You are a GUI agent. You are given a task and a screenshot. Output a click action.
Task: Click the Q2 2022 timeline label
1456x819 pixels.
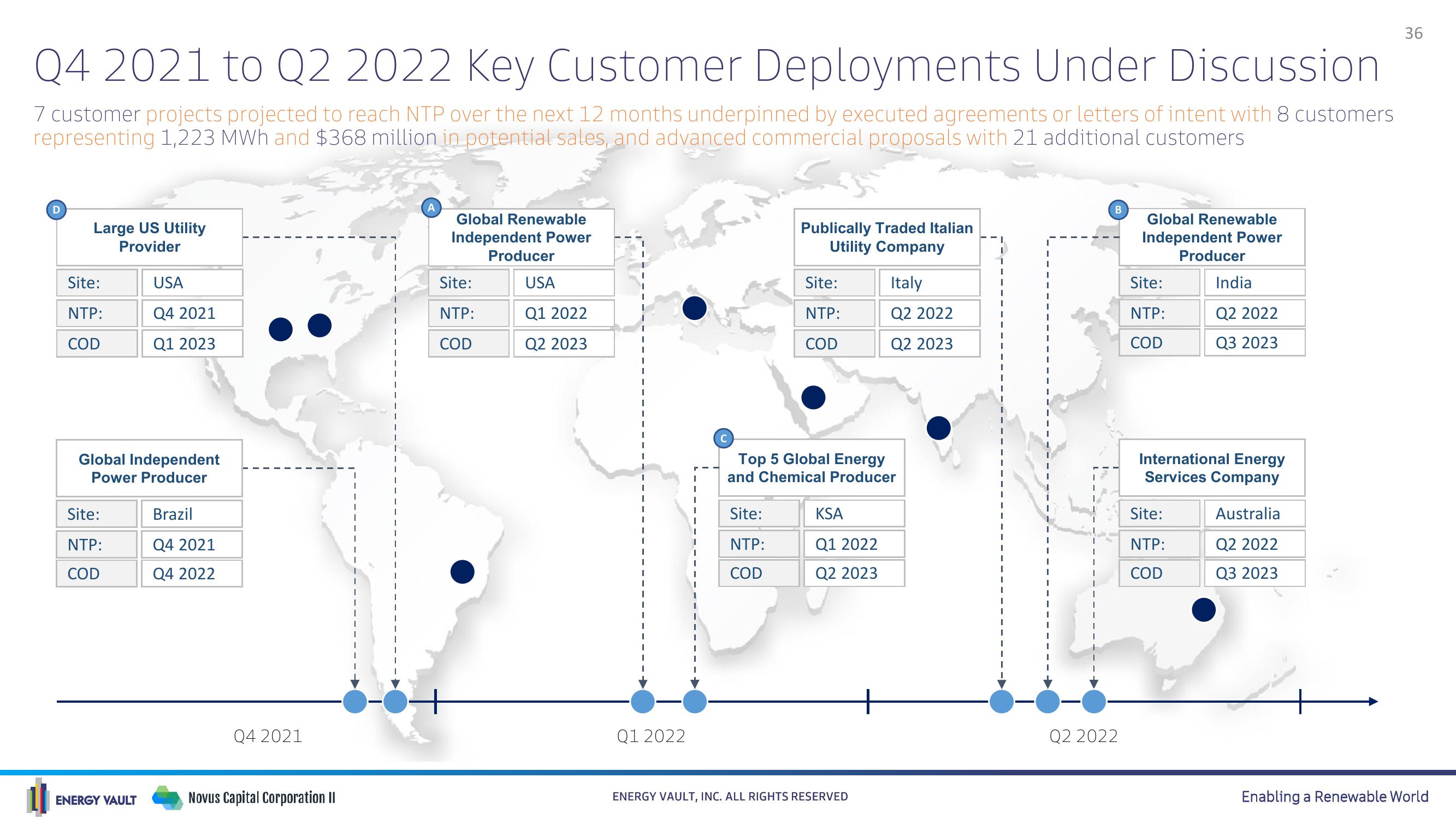[1084, 736]
